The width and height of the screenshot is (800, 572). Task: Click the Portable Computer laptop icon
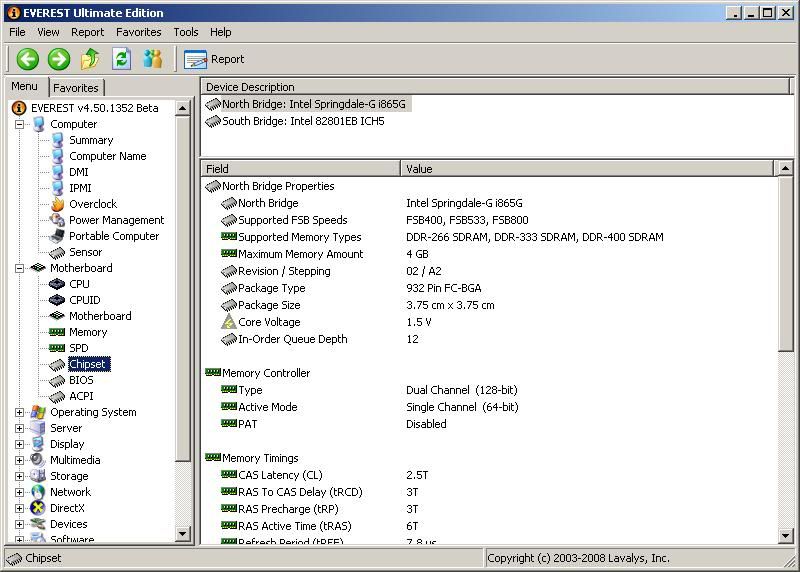coord(57,236)
